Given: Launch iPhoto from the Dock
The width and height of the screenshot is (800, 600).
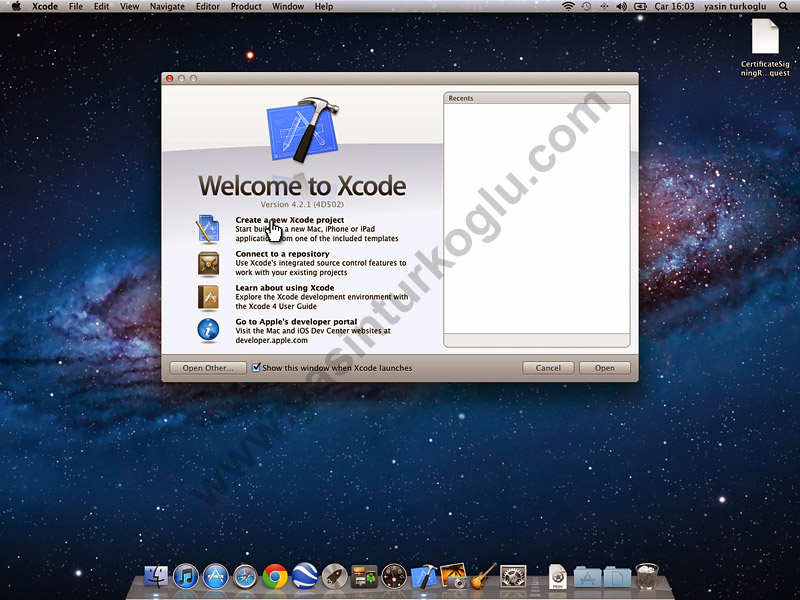Looking at the screenshot, I should point(453,577).
